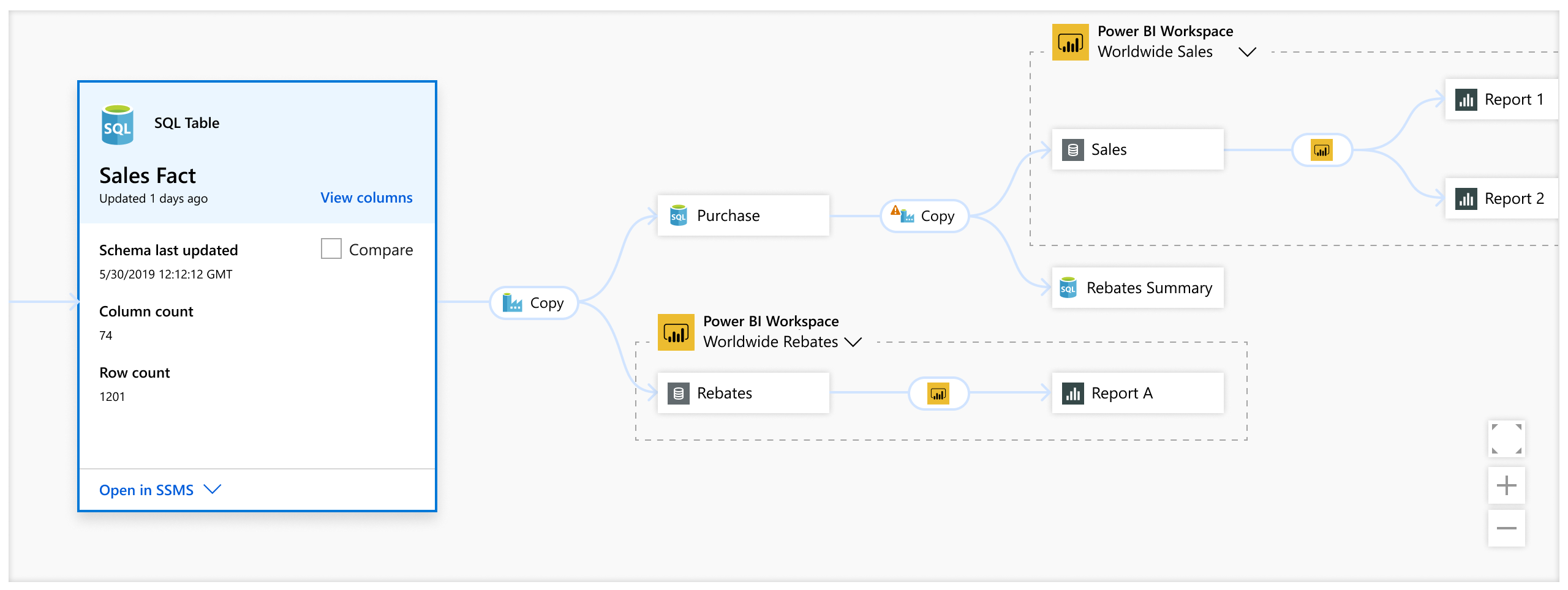The width and height of the screenshot is (1568, 590).
Task: Click the Open in SSMS link
Action: (x=146, y=490)
